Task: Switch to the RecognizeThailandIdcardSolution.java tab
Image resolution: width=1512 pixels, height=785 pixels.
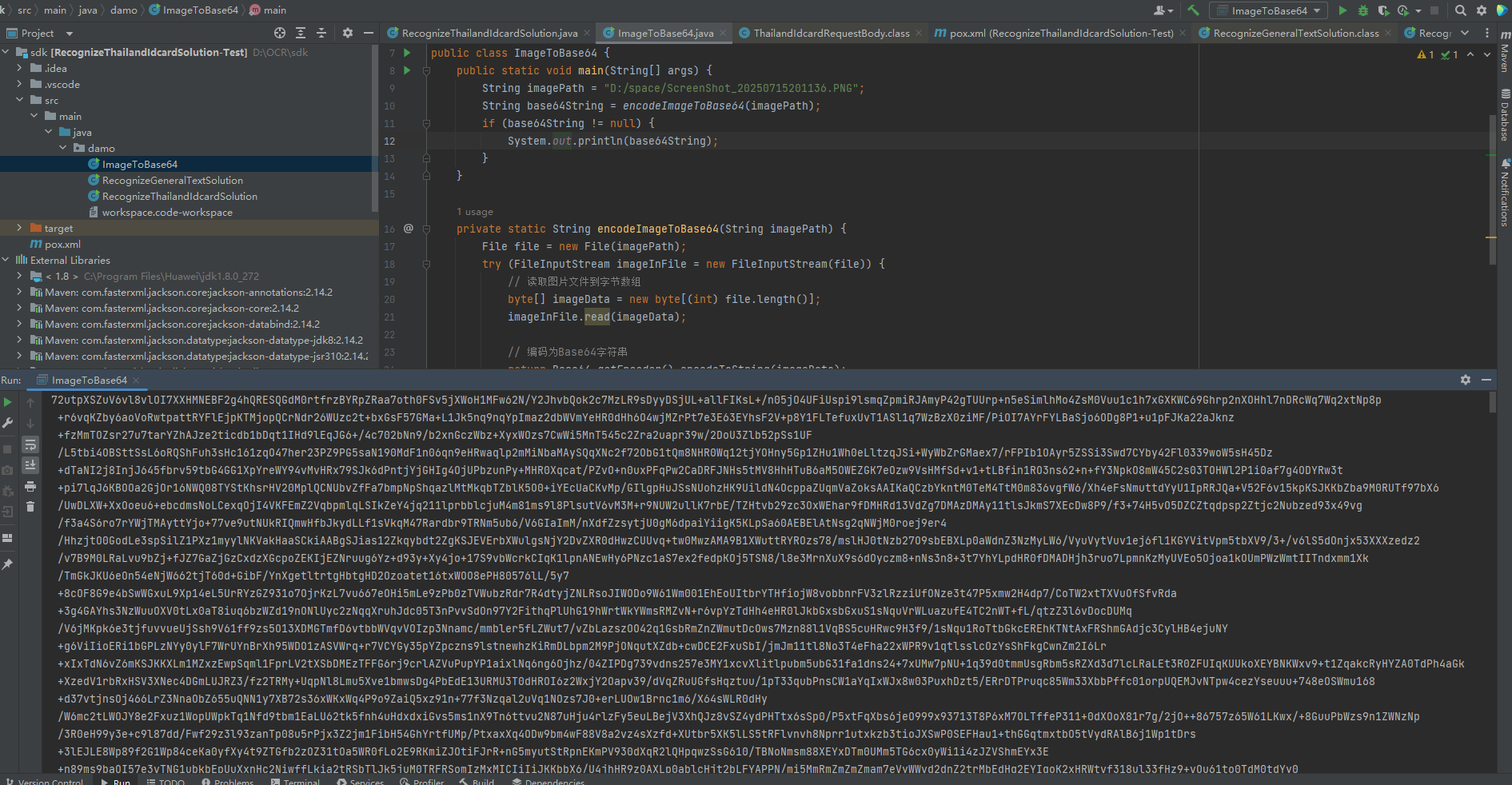Action: (489, 33)
